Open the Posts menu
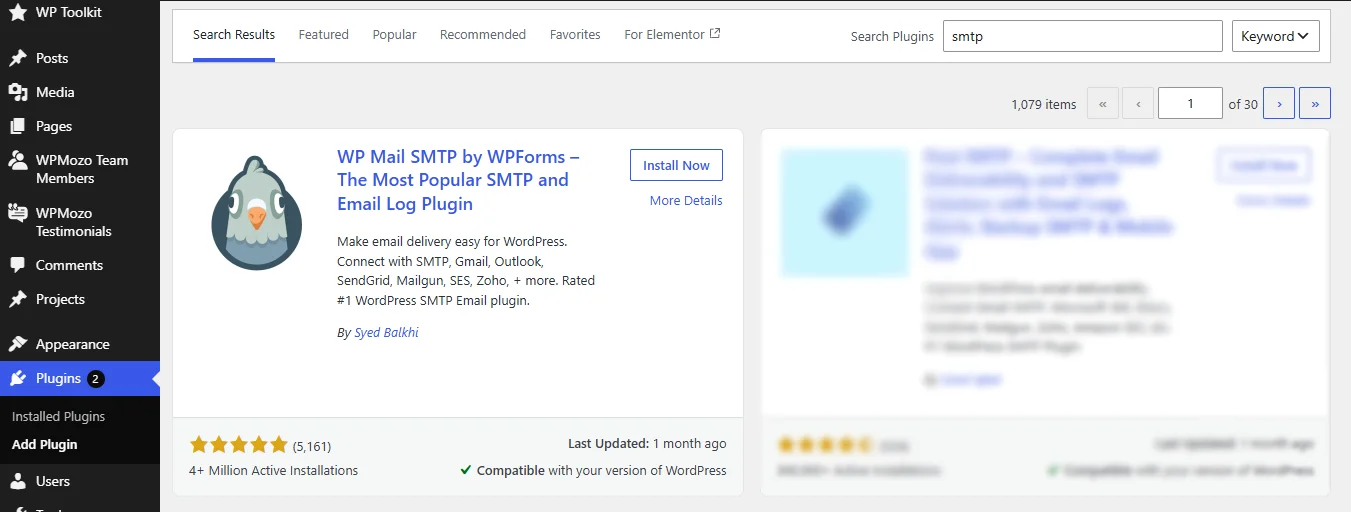The width and height of the screenshot is (1351, 512). pos(80,58)
